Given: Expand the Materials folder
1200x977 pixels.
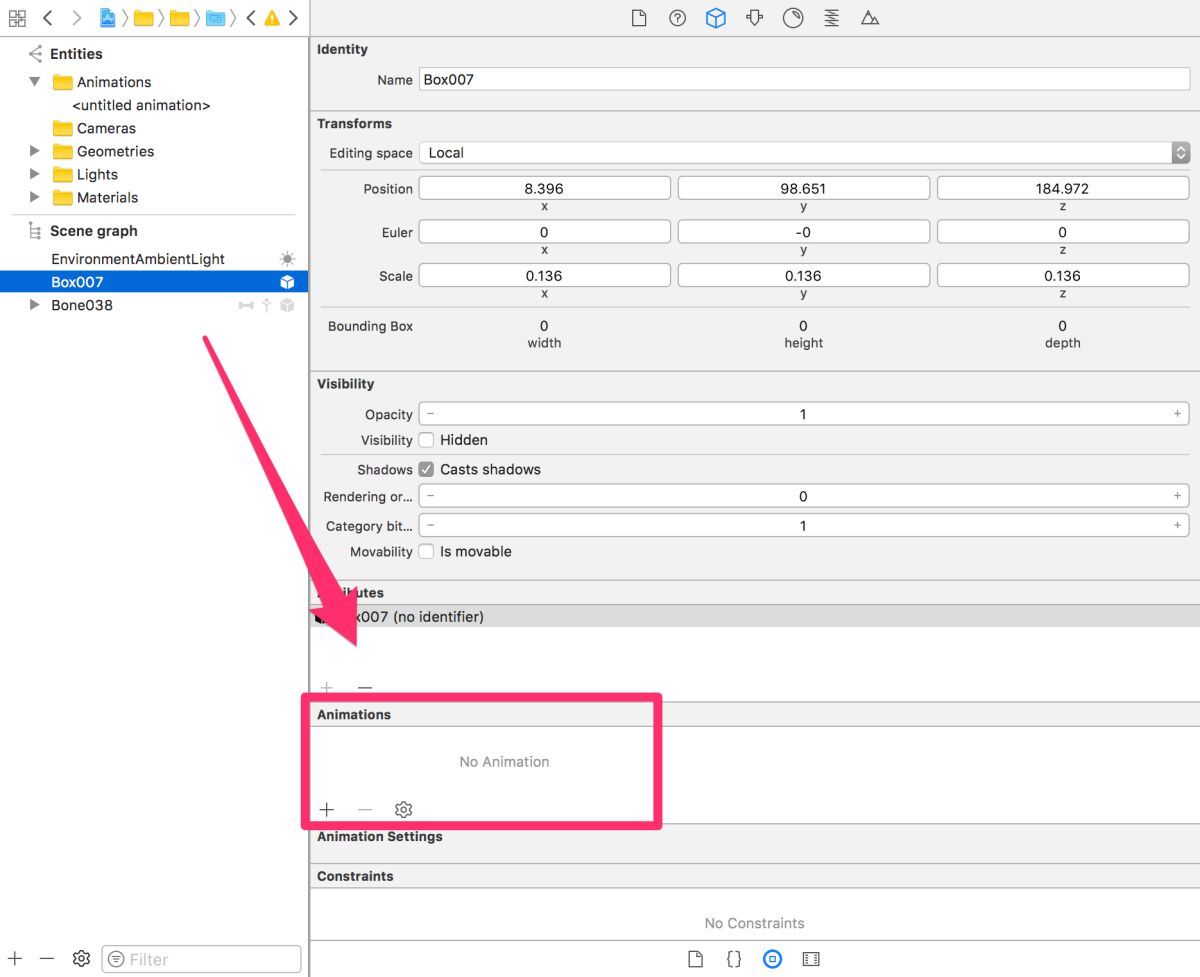Looking at the screenshot, I should pyautogui.click(x=35, y=197).
